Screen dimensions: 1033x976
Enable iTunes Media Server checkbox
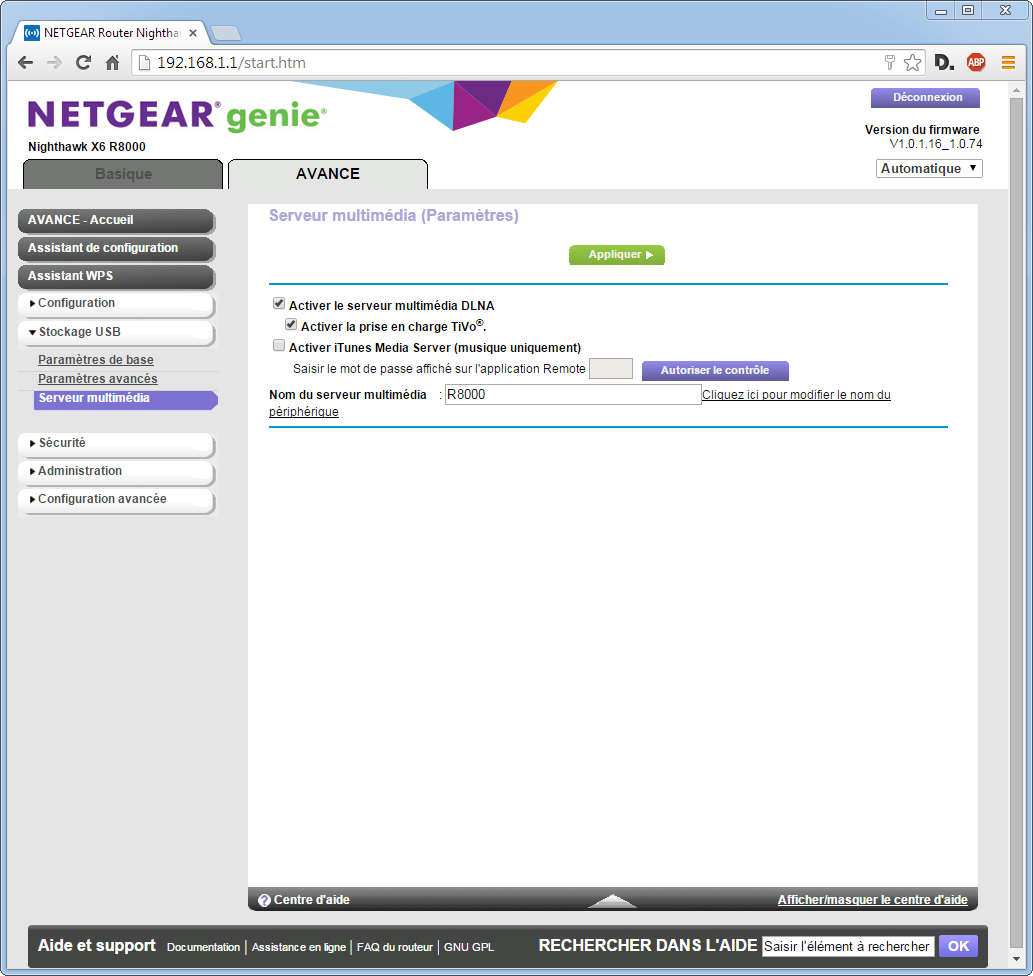279,346
